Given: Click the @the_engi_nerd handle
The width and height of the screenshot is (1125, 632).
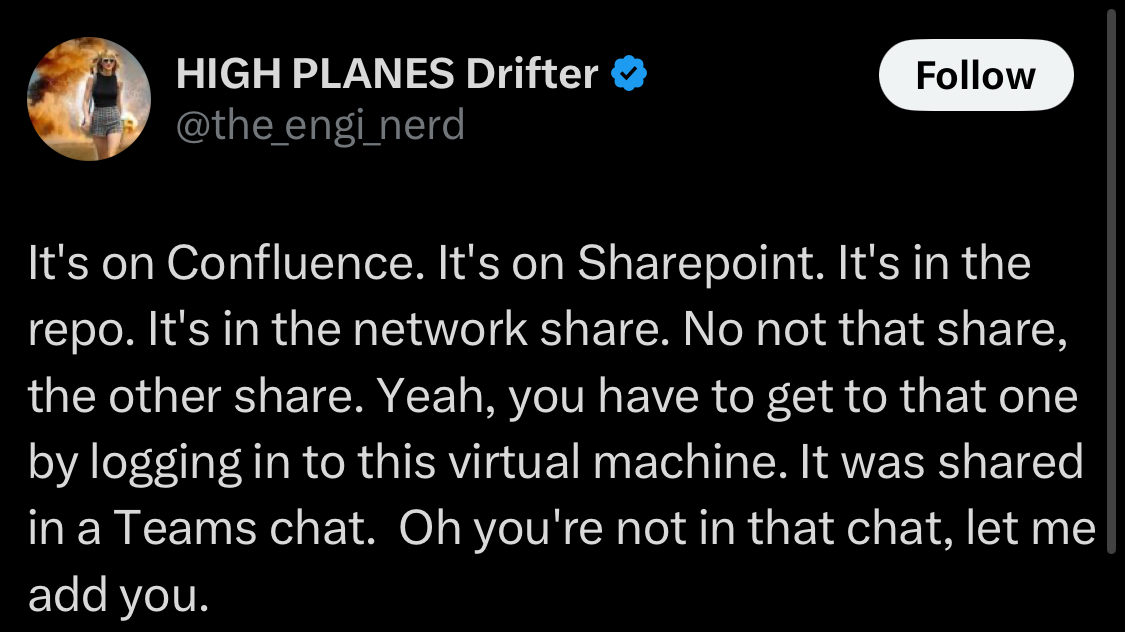Looking at the screenshot, I should click(320, 125).
